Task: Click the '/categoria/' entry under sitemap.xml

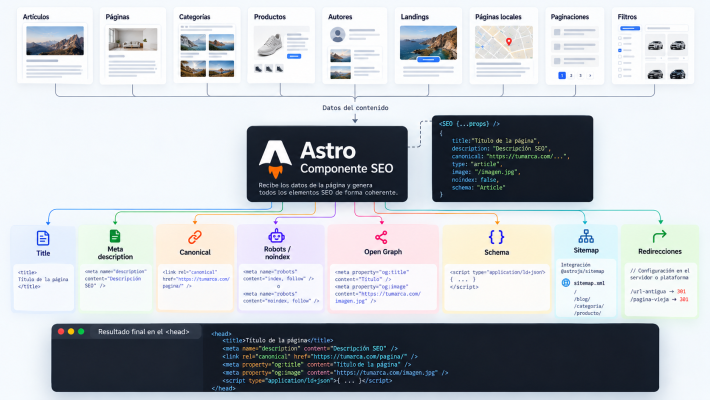Action: coord(589,306)
